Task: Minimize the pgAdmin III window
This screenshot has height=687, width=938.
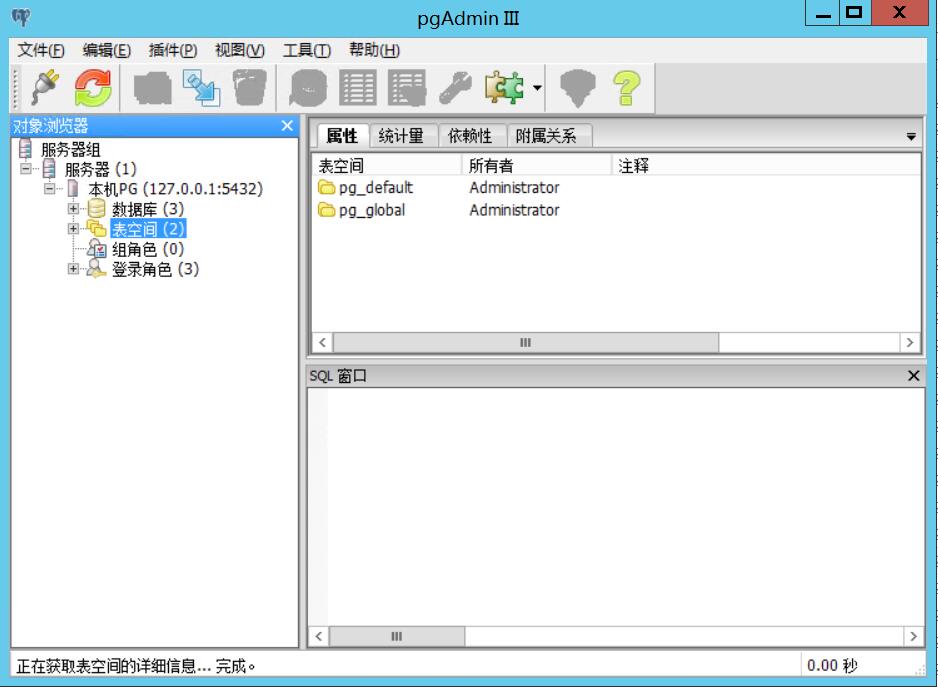Action: point(823,13)
